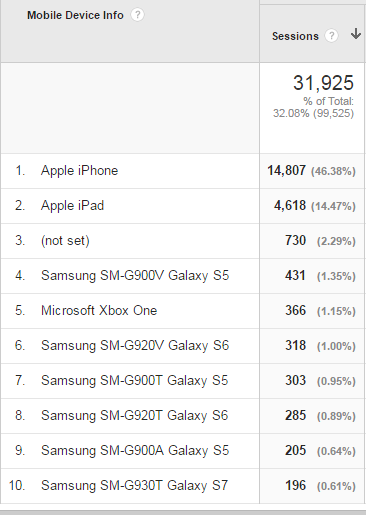The width and height of the screenshot is (366, 515).
Task: Open Samsung SM-G920V Galaxy S6 link
Action: pos(135,346)
